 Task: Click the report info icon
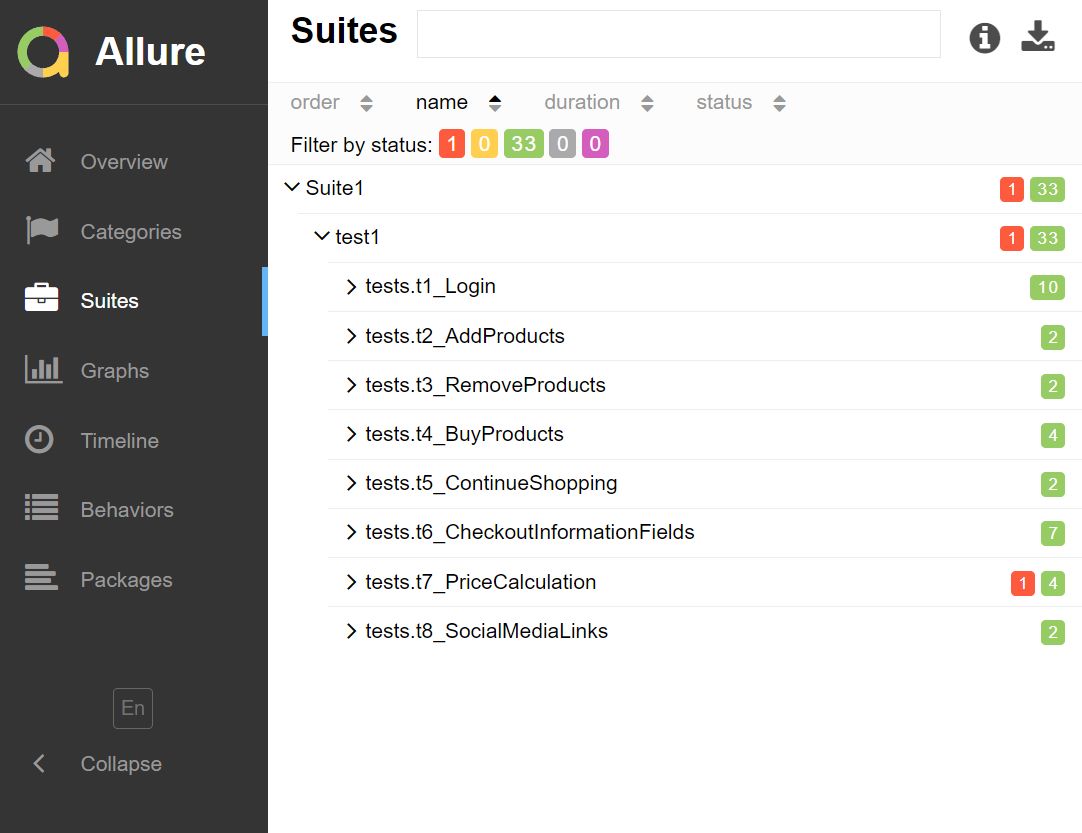point(984,38)
